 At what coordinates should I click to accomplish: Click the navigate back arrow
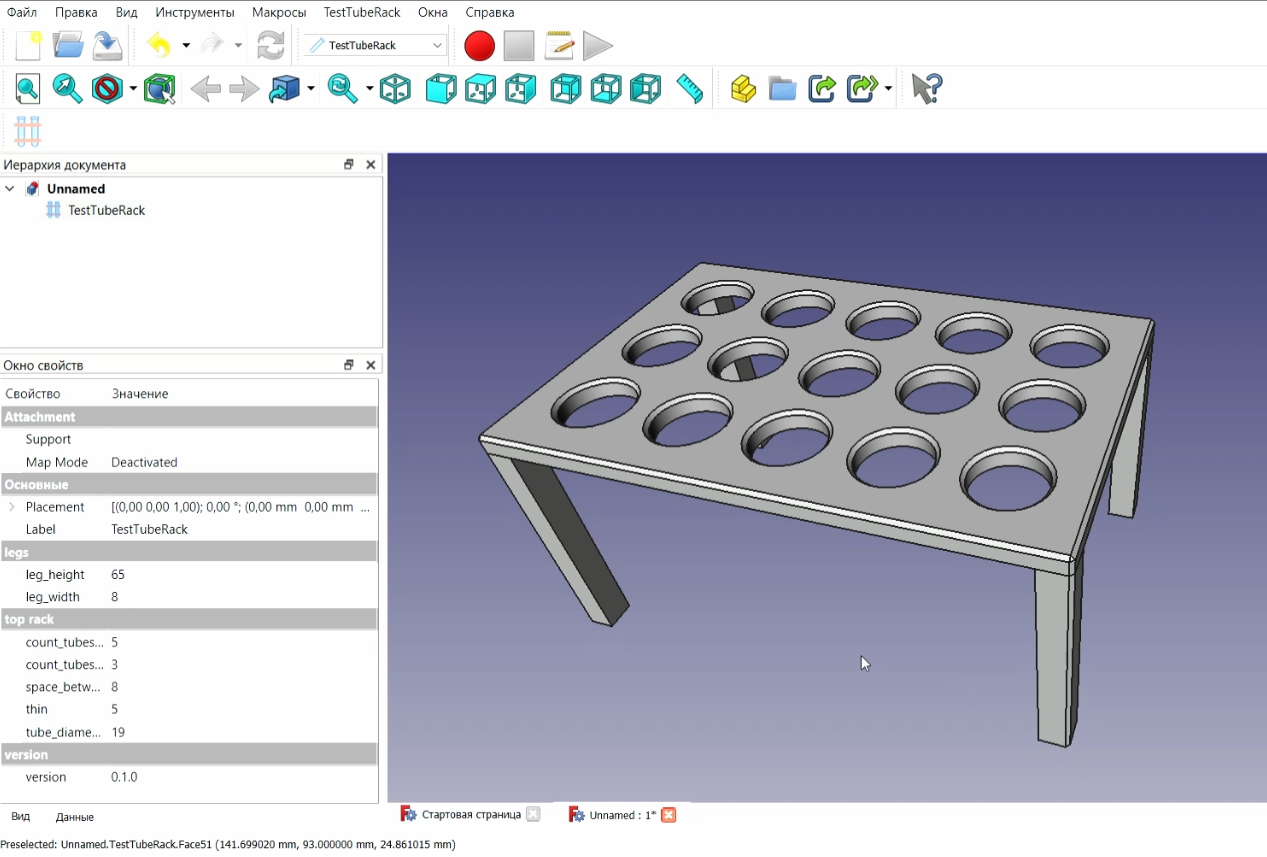tap(205, 89)
